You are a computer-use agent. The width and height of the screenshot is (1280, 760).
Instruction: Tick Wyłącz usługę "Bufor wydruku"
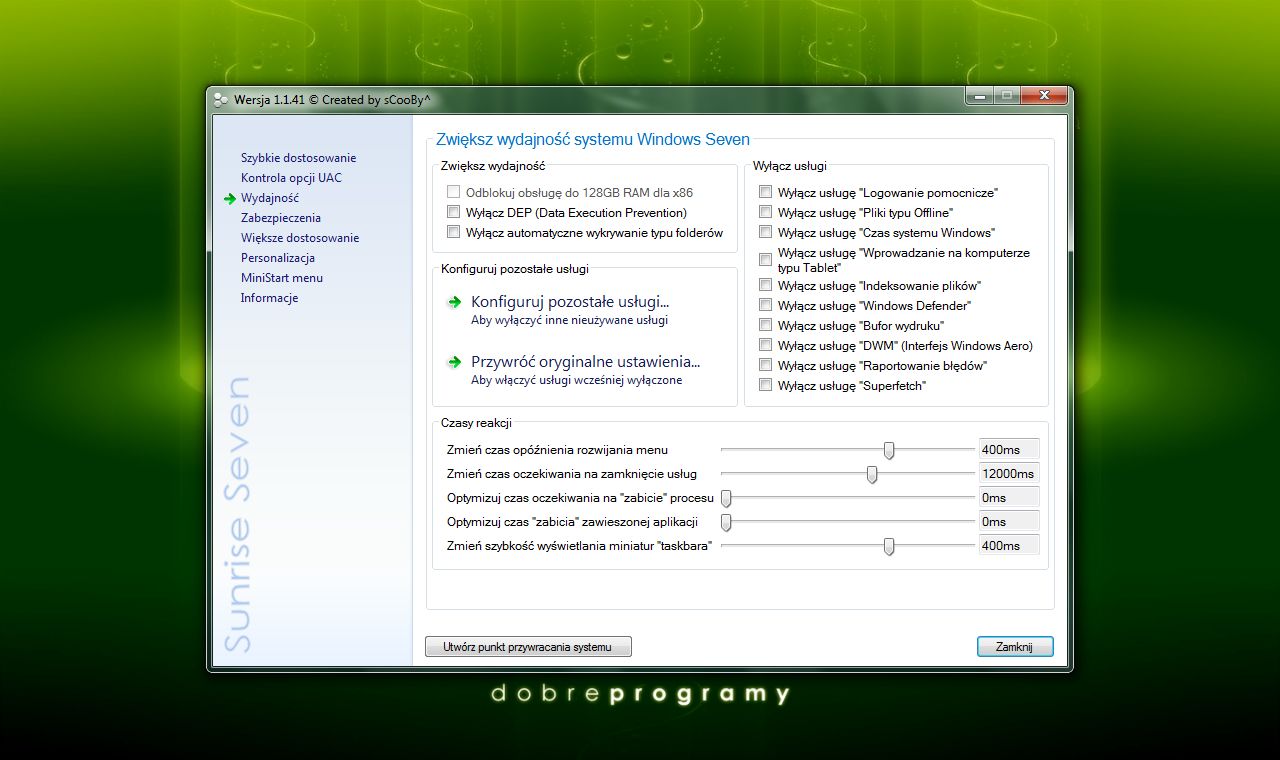pyautogui.click(x=765, y=325)
